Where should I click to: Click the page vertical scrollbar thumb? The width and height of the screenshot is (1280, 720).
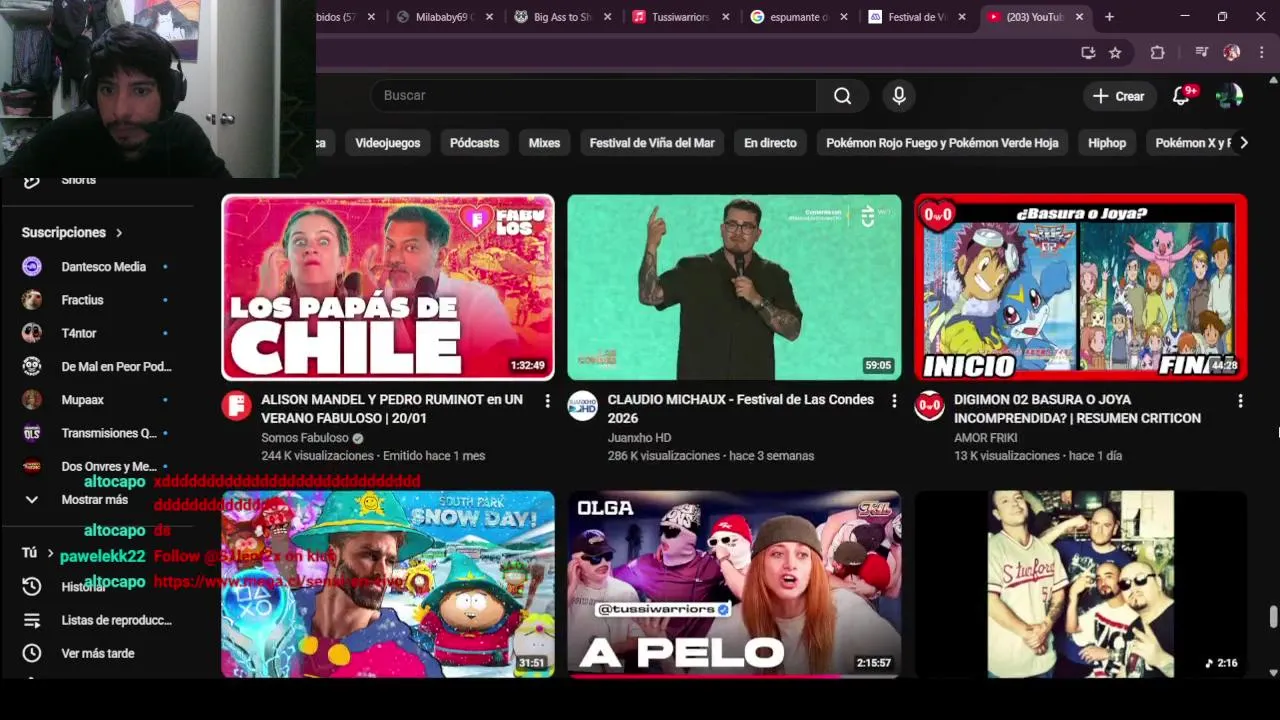click(x=1273, y=617)
